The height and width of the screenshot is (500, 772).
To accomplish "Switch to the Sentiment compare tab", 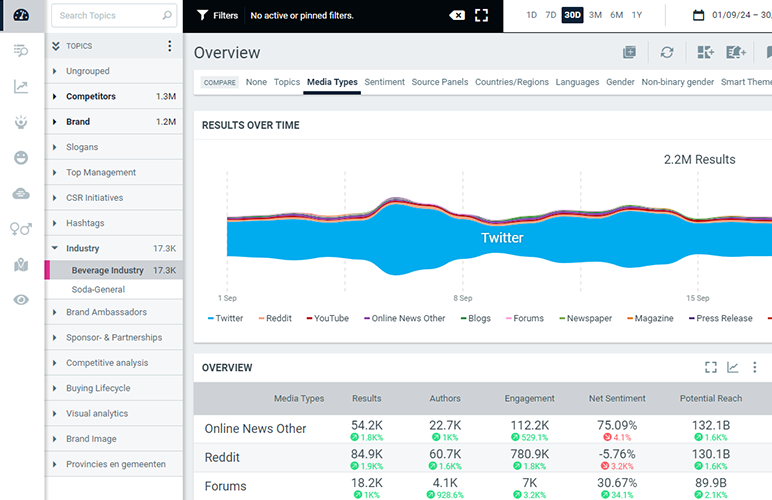I will [x=384, y=82].
